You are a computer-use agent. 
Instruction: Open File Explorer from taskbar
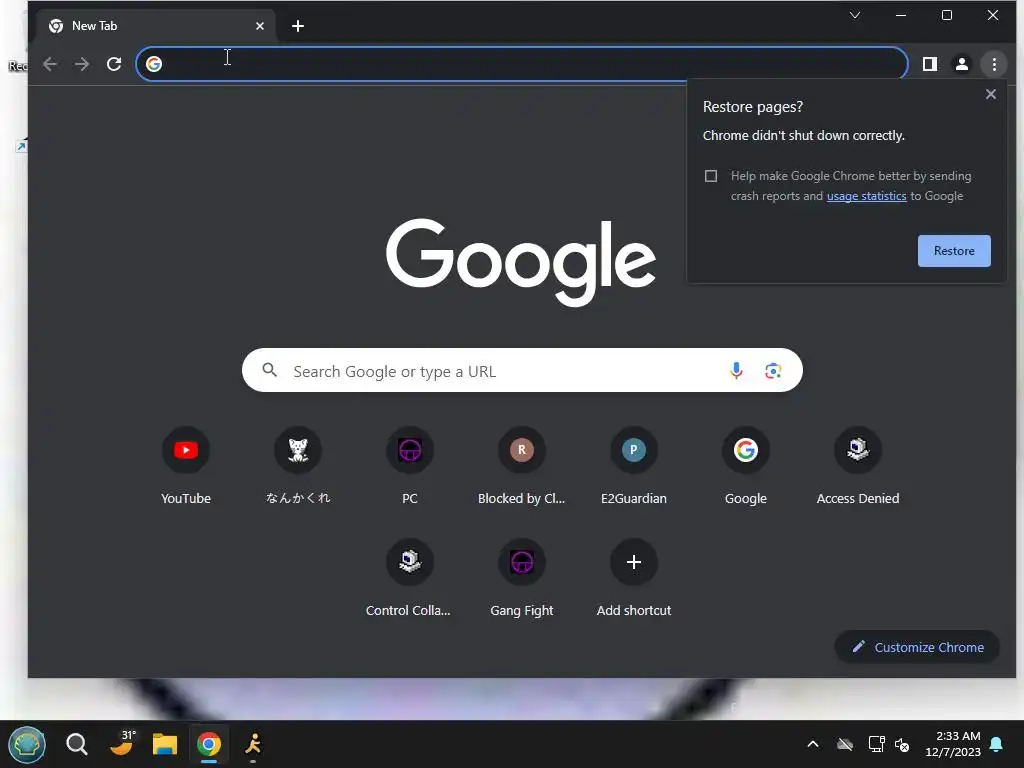[x=165, y=744]
